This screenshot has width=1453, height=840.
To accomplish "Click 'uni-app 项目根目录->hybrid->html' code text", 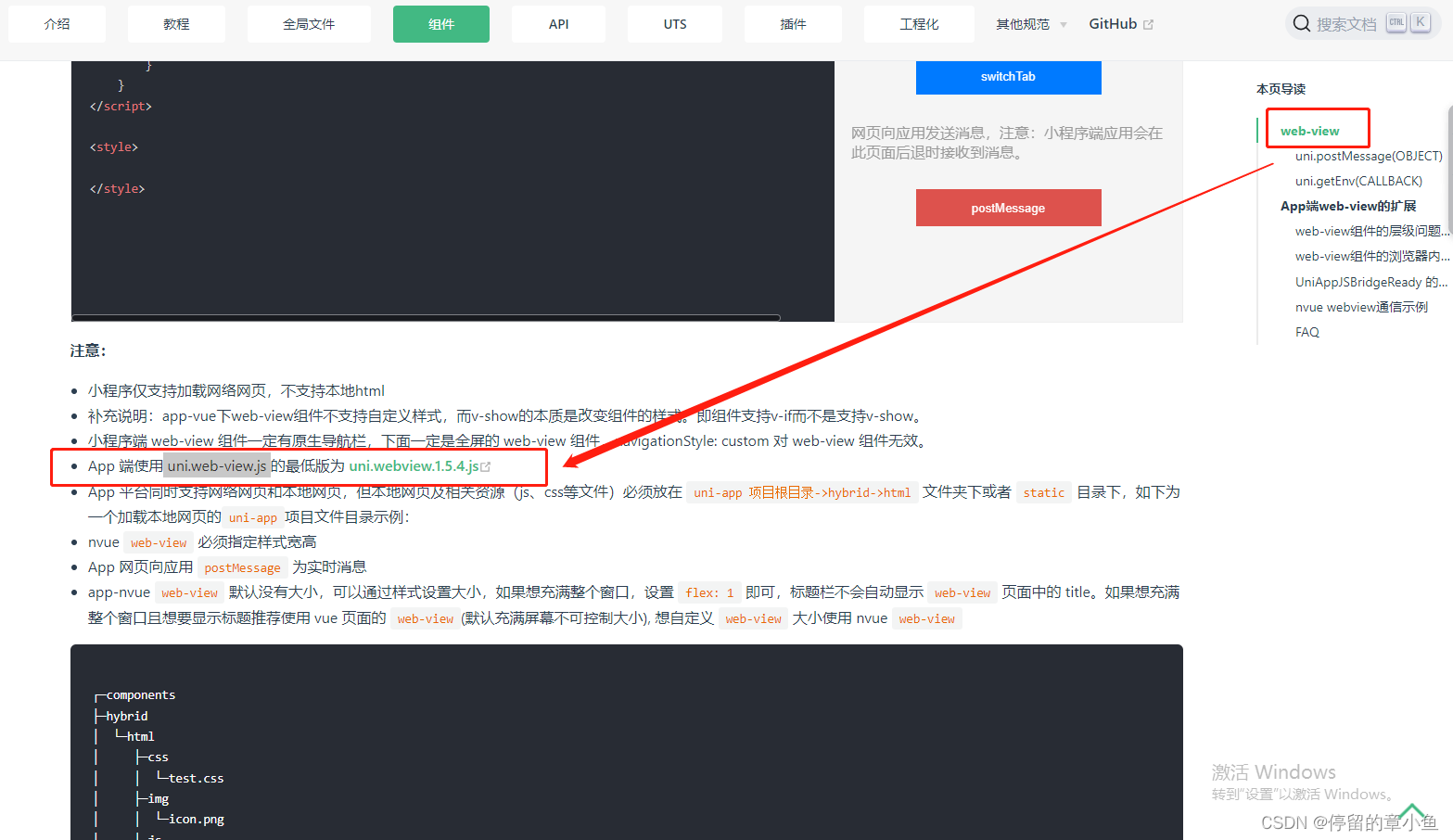I will click(x=802, y=492).
